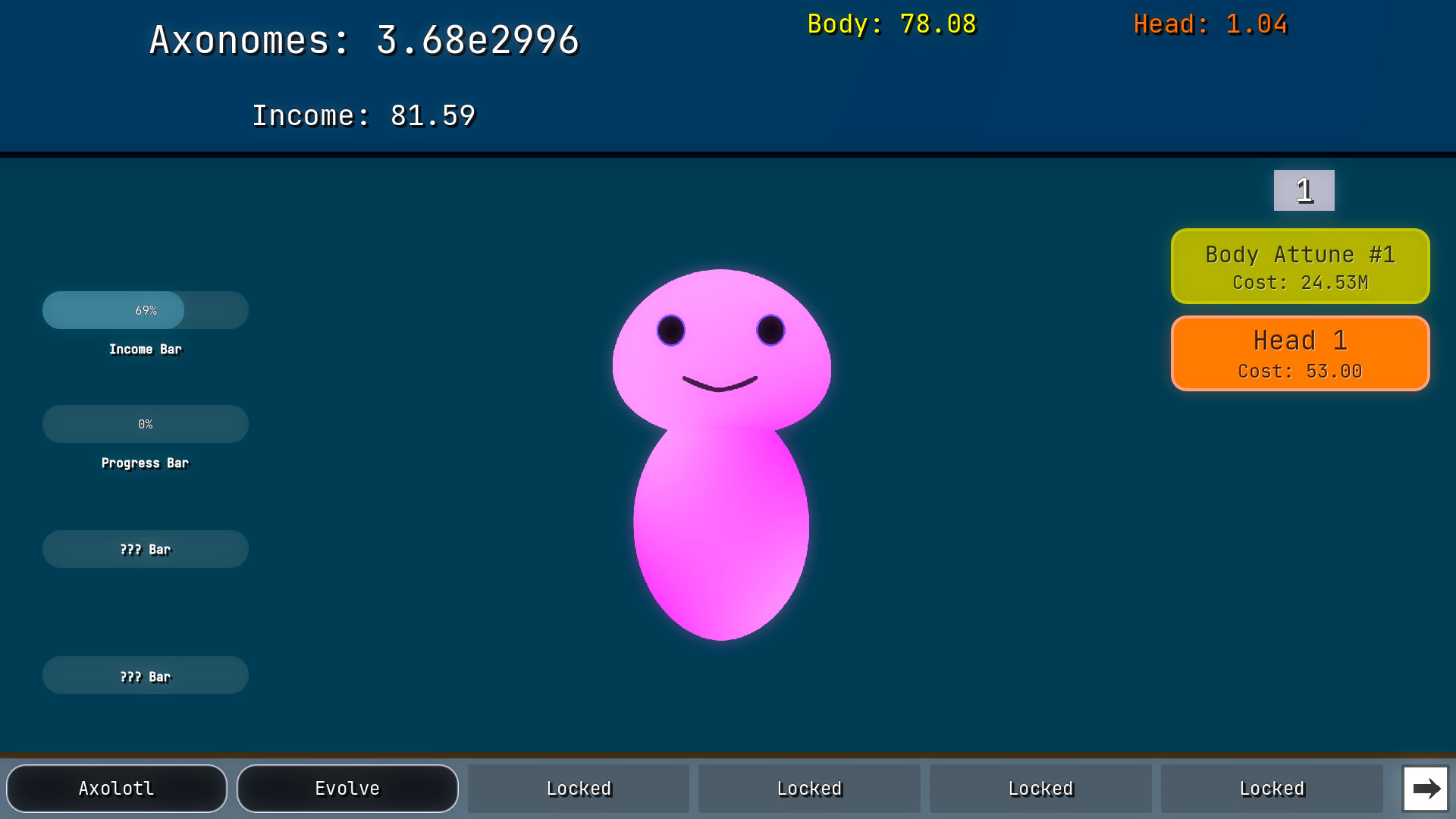Image resolution: width=1456 pixels, height=819 pixels.
Task: Click the pink axolotl creature
Action: (x=721, y=455)
